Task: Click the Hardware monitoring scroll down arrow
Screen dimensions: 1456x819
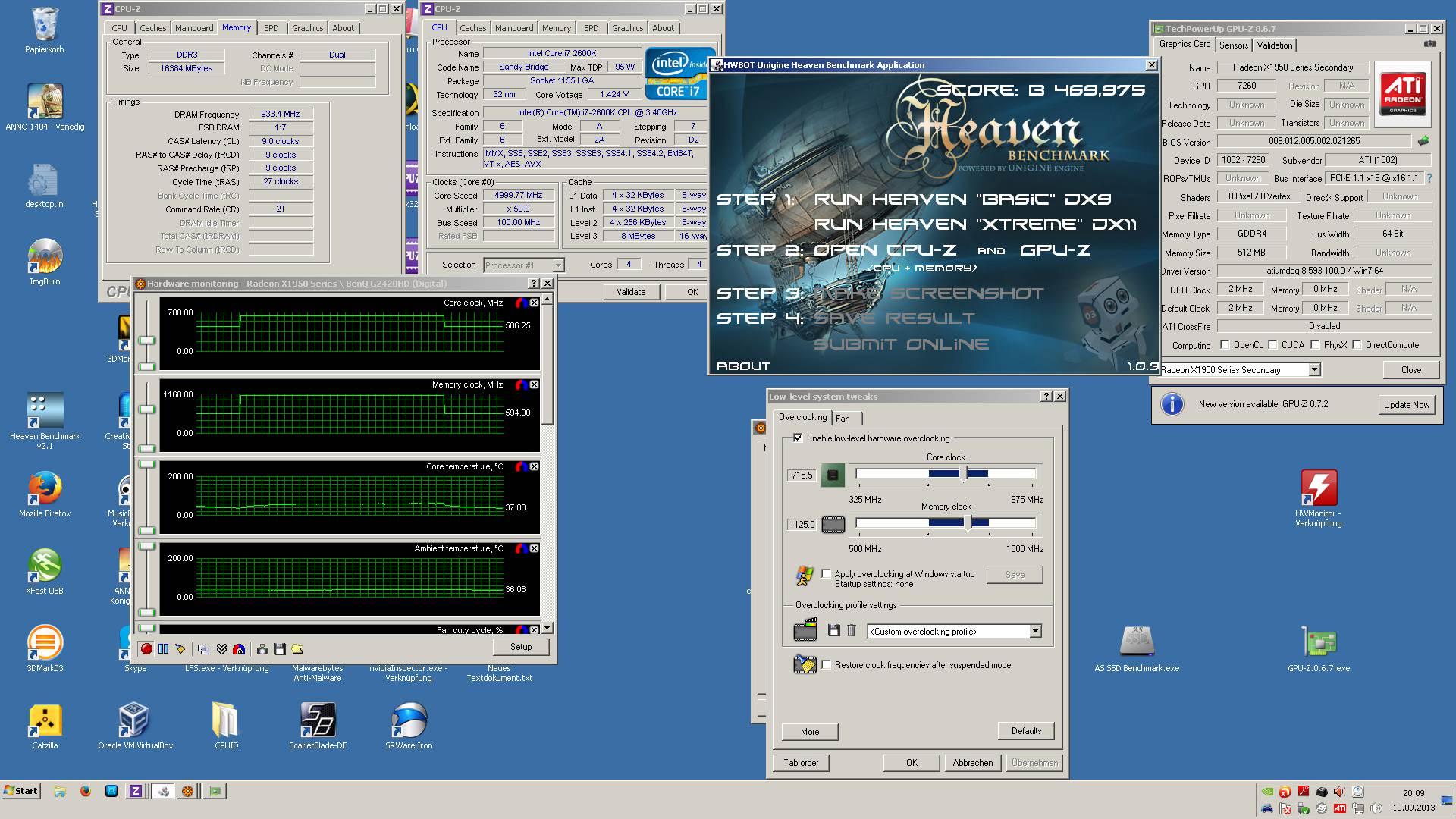Action: pos(548,628)
